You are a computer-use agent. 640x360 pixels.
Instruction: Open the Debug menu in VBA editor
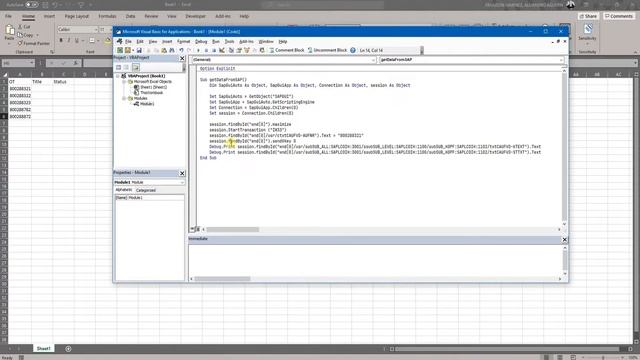point(201,42)
